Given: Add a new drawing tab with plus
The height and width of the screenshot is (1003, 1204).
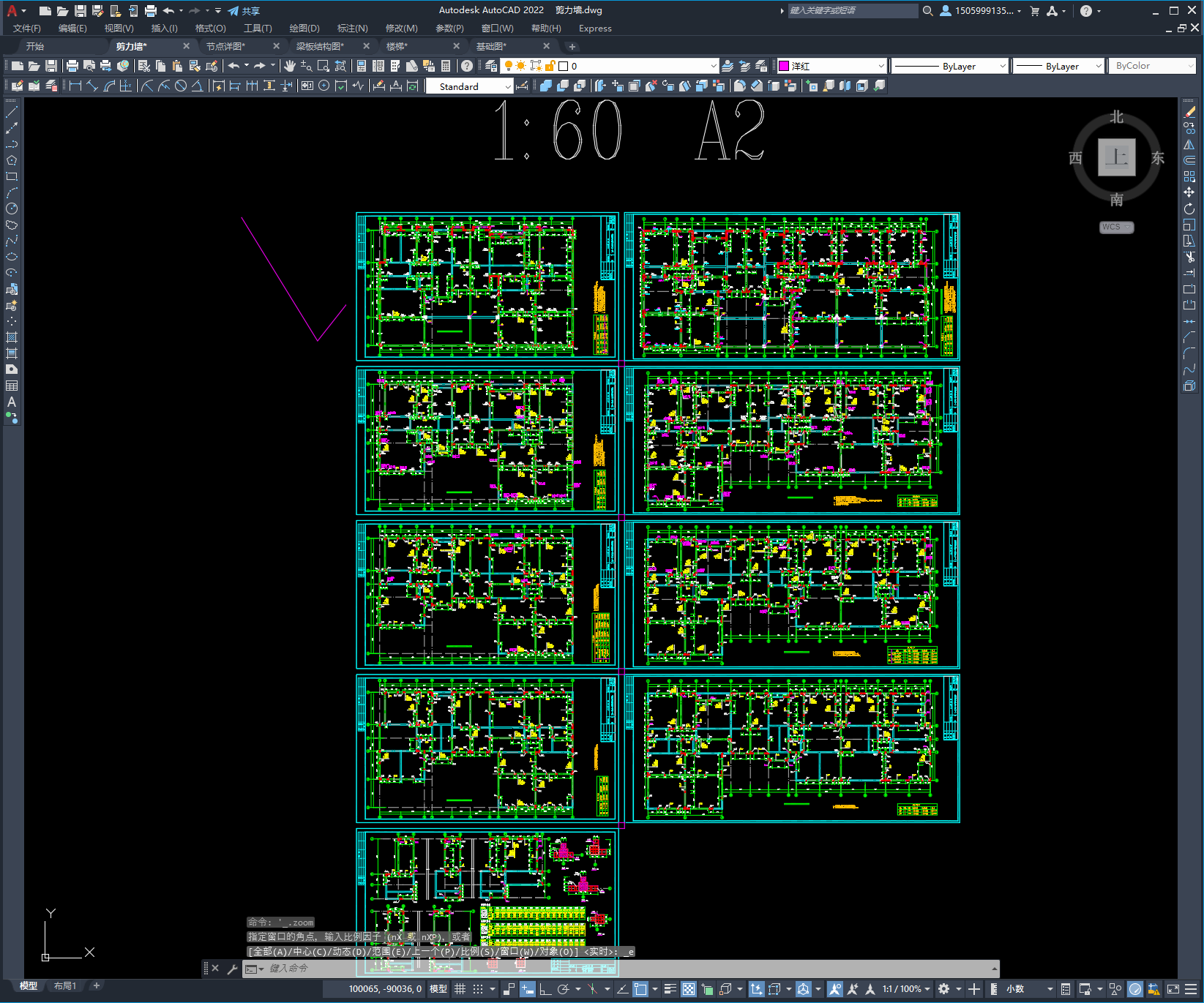Looking at the screenshot, I should [572, 46].
